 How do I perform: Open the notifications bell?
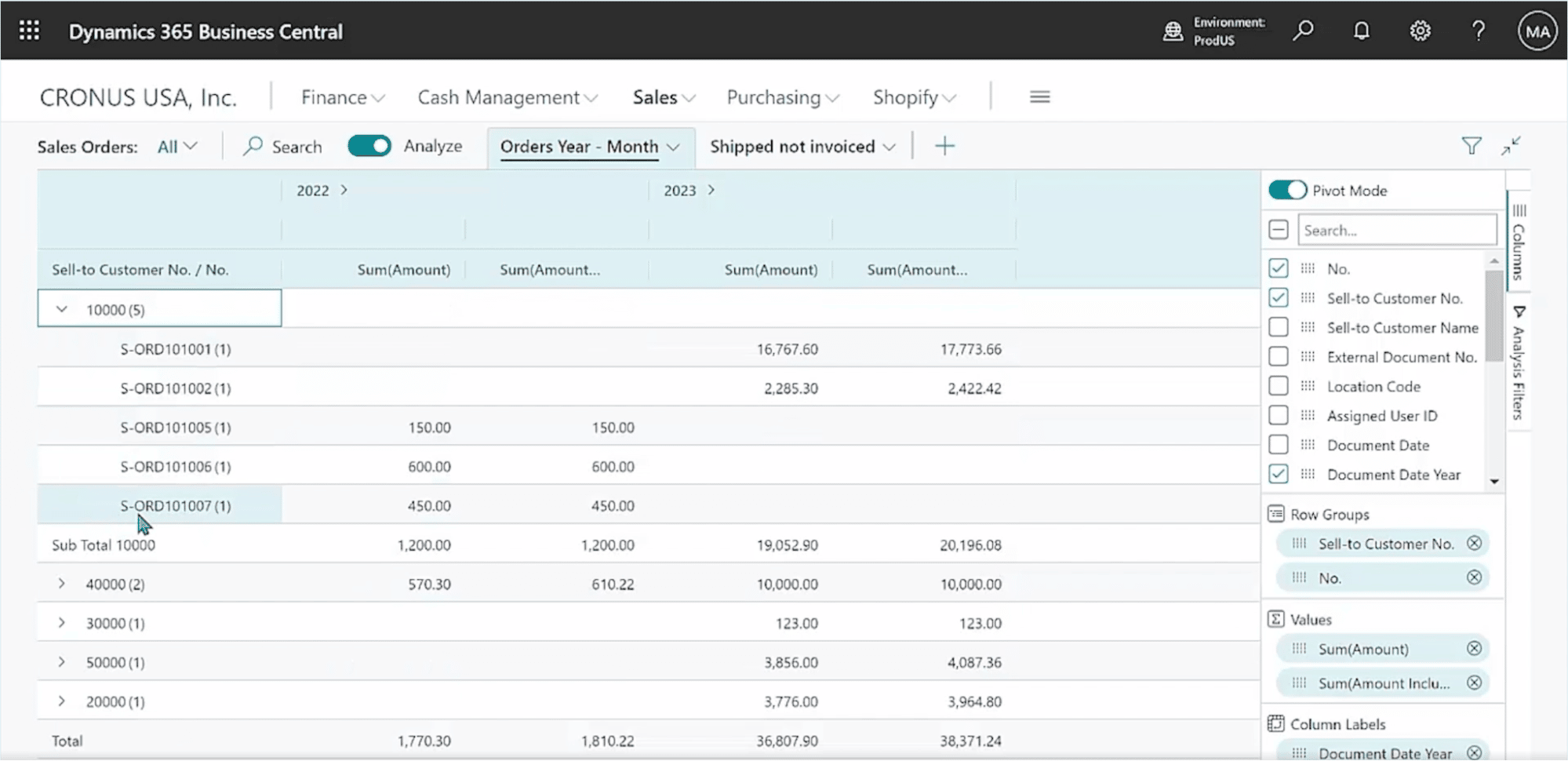tap(1361, 30)
